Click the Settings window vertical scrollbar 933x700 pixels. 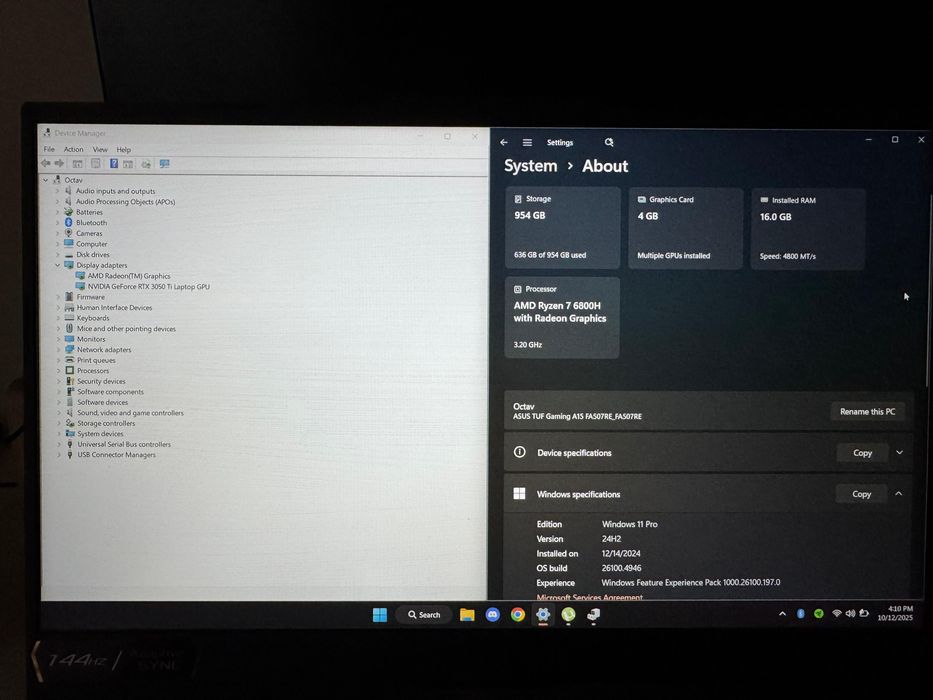click(x=928, y=289)
